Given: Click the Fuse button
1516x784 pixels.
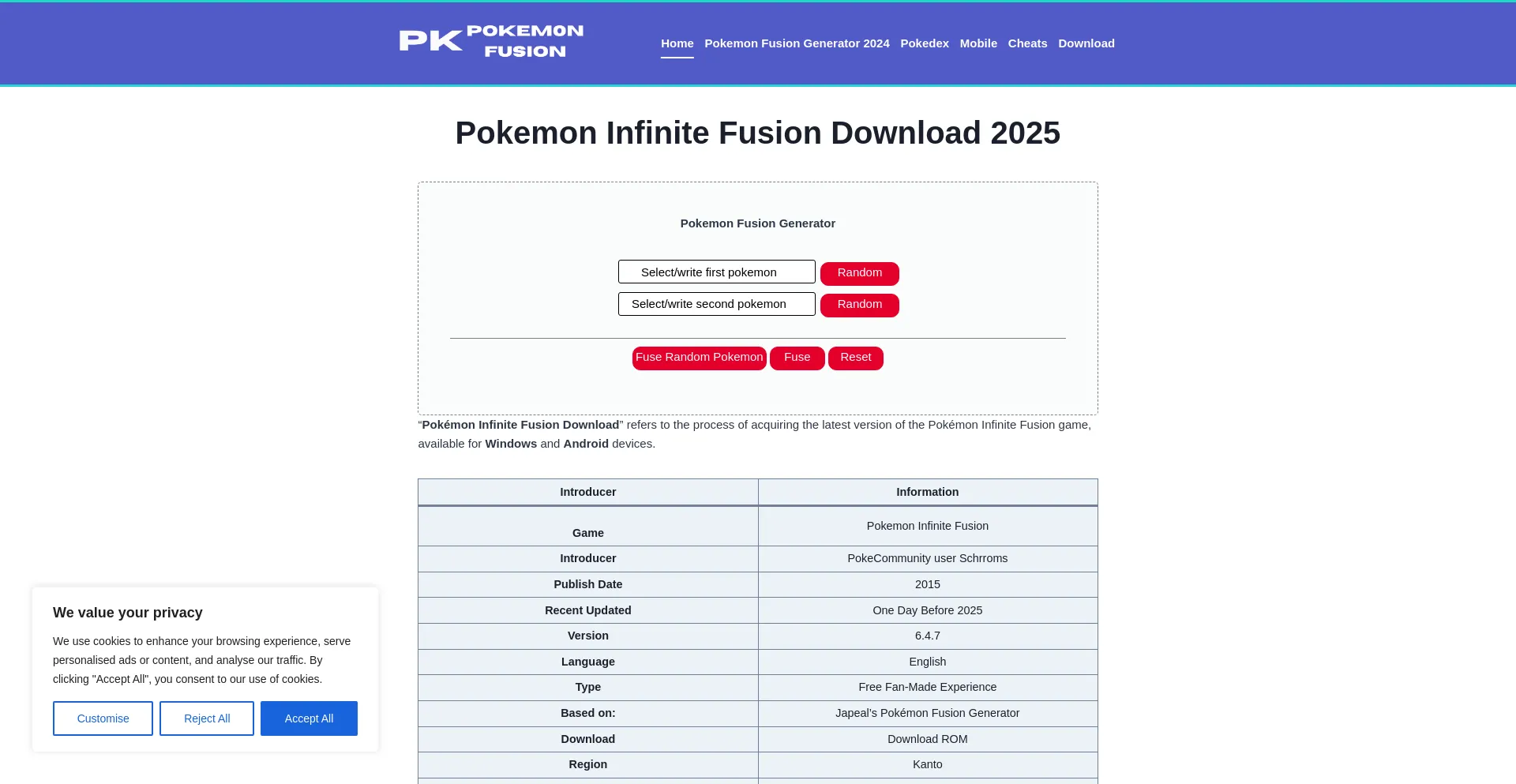Looking at the screenshot, I should (797, 358).
